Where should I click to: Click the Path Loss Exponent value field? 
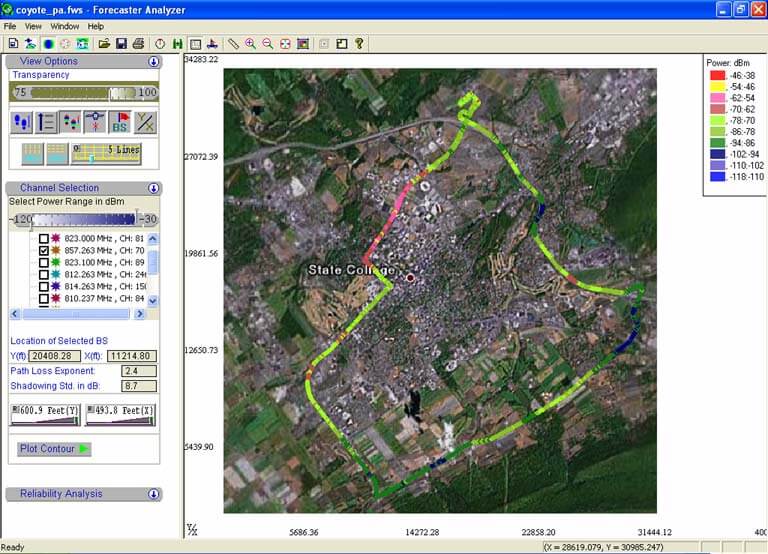click(x=137, y=371)
